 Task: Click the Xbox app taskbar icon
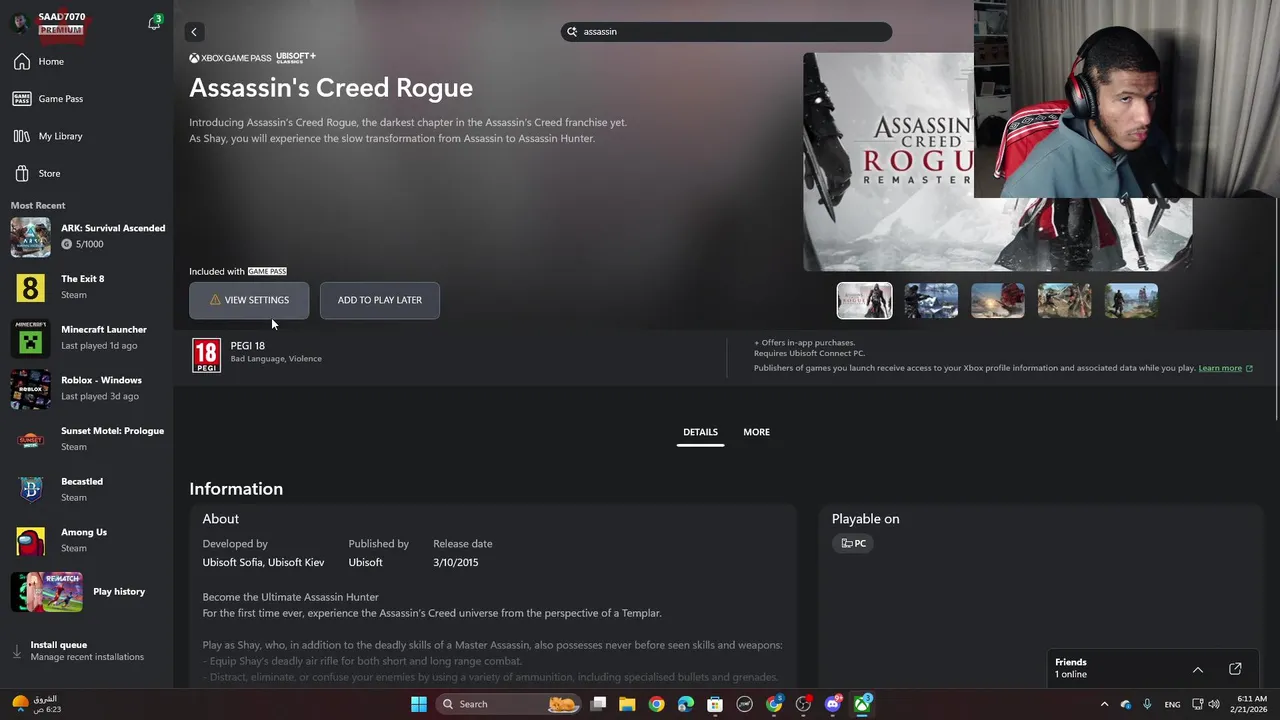point(862,704)
